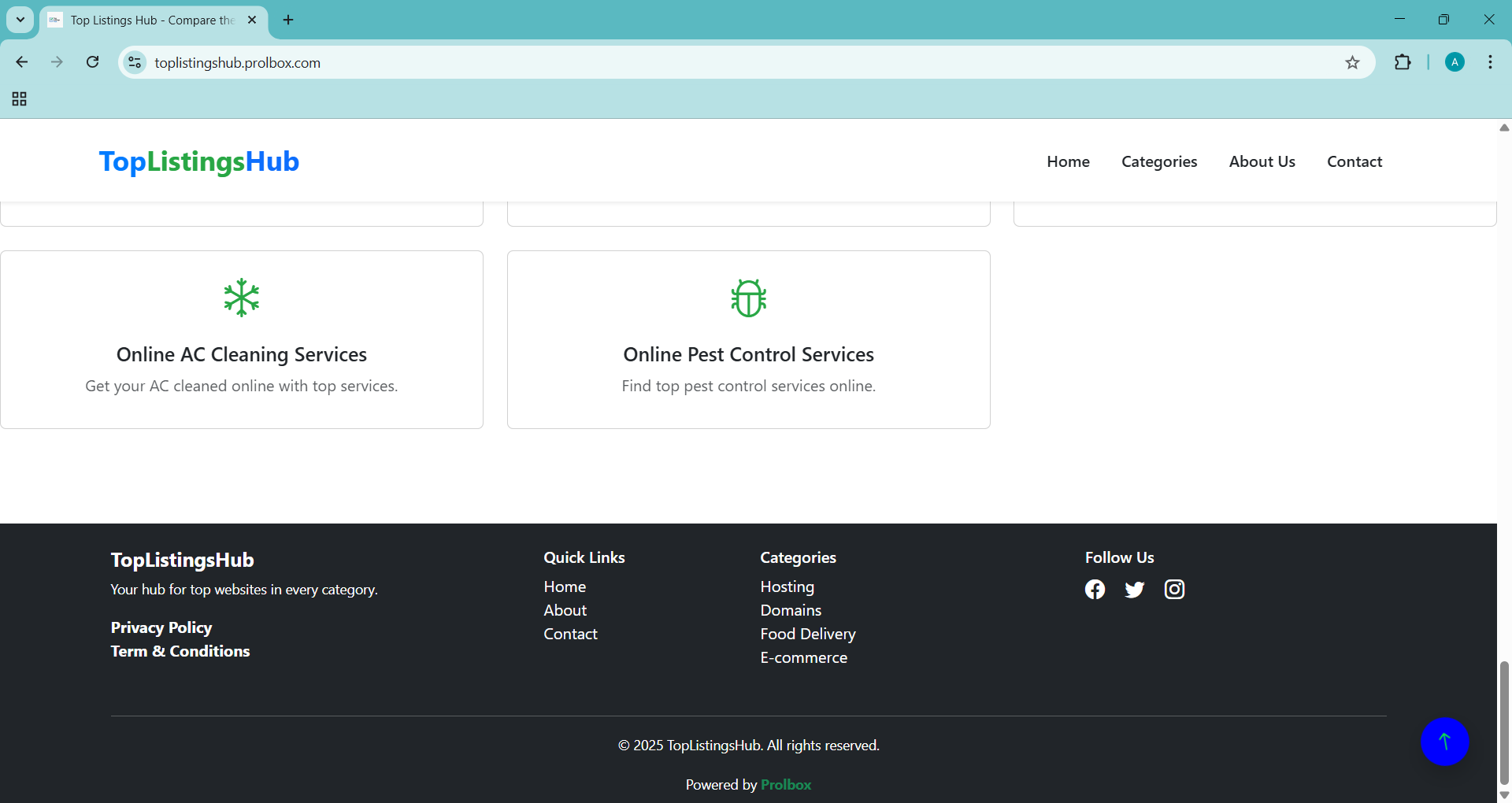Bookmark this page with the star icon
Viewport: 1512px width, 803px height.
[x=1352, y=63]
